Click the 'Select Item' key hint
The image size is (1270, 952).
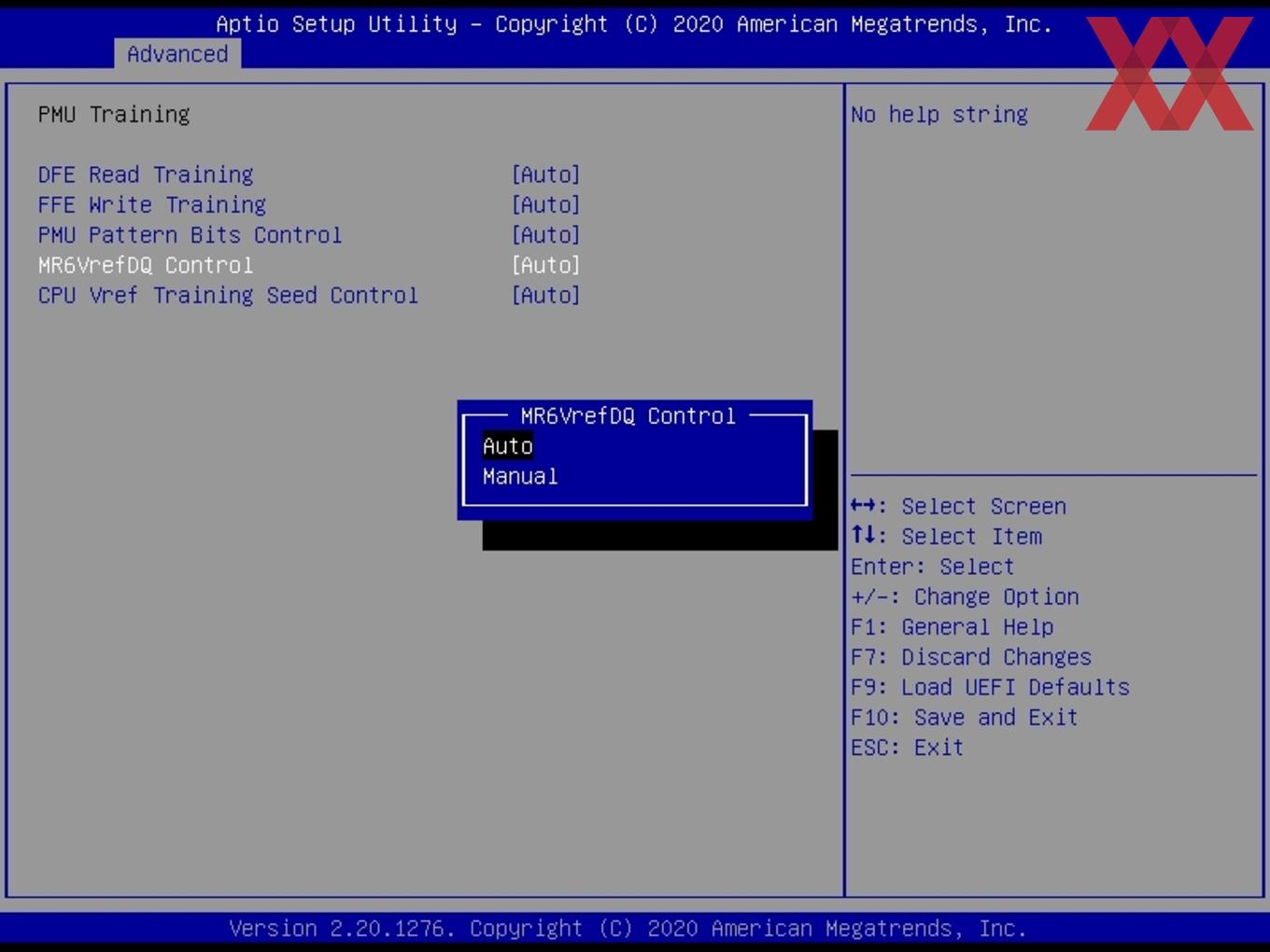[x=947, y=536]
